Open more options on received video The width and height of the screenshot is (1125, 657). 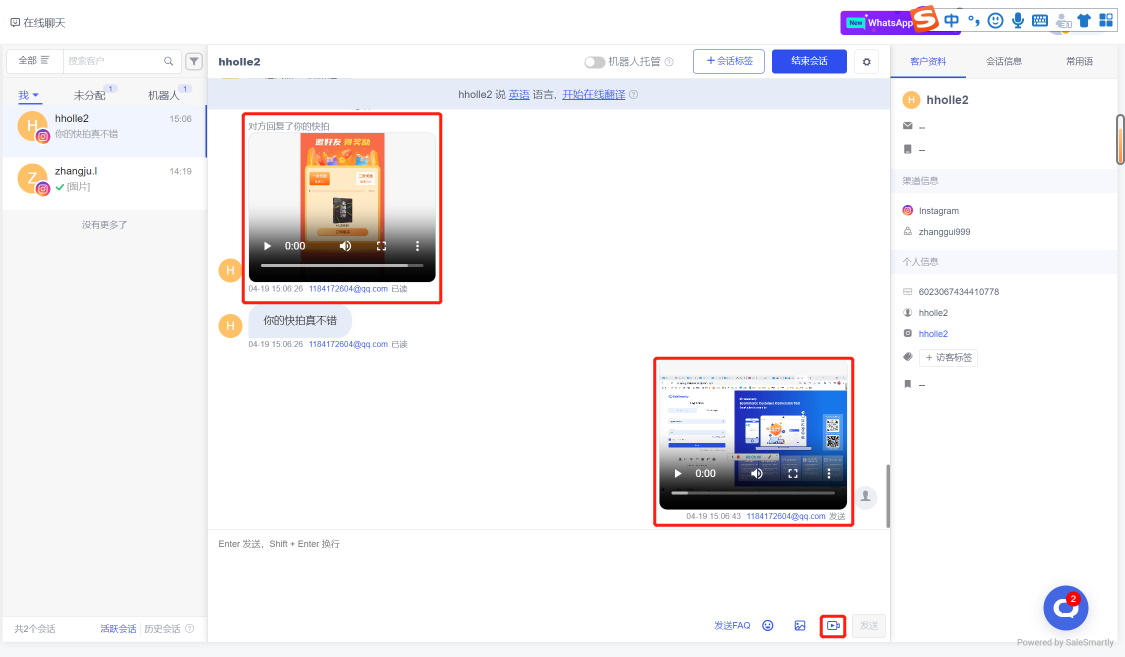[x=417, y=246]
